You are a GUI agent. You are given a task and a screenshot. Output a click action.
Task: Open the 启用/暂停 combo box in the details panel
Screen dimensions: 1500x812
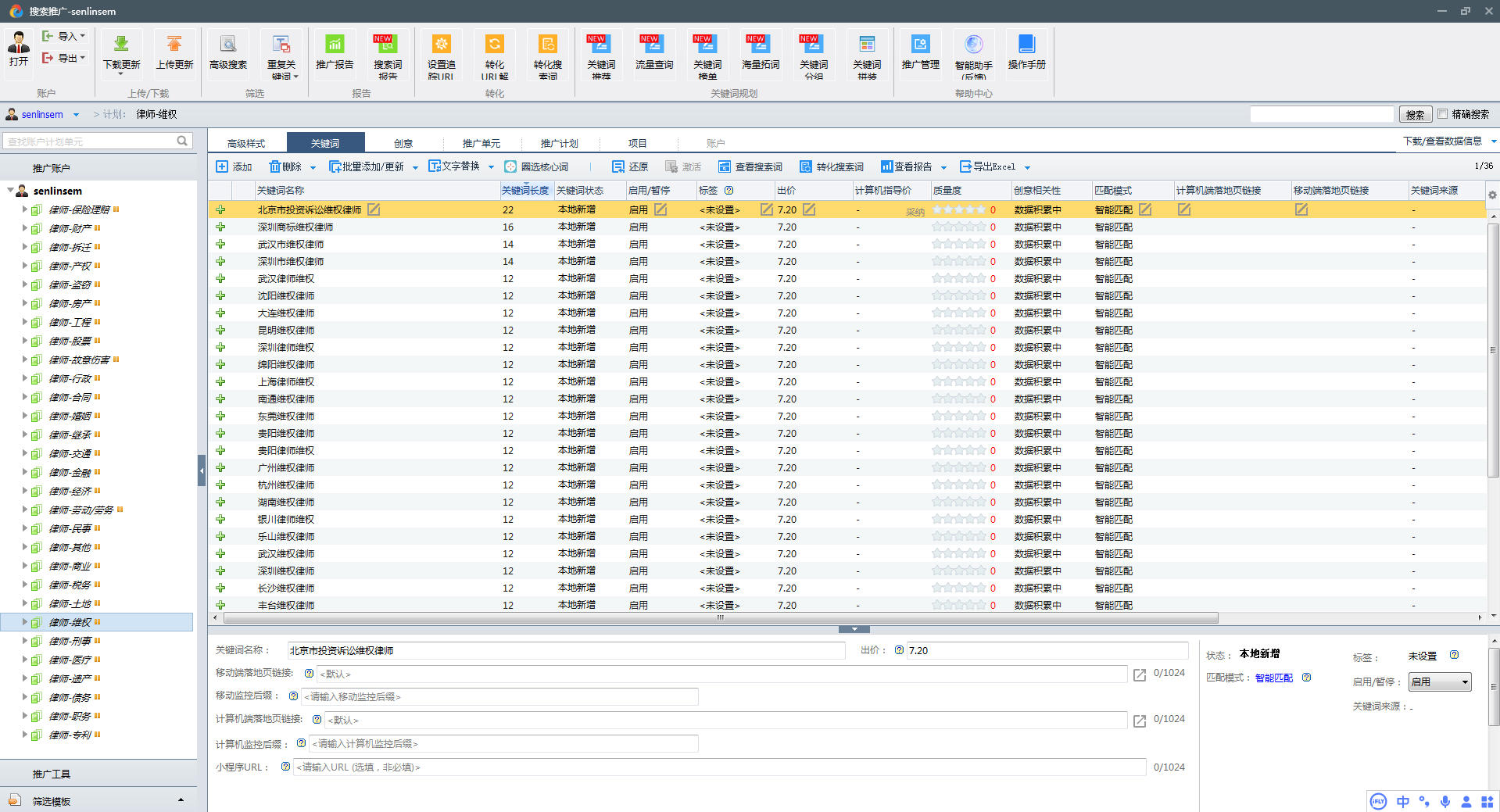click(1440, 682)
